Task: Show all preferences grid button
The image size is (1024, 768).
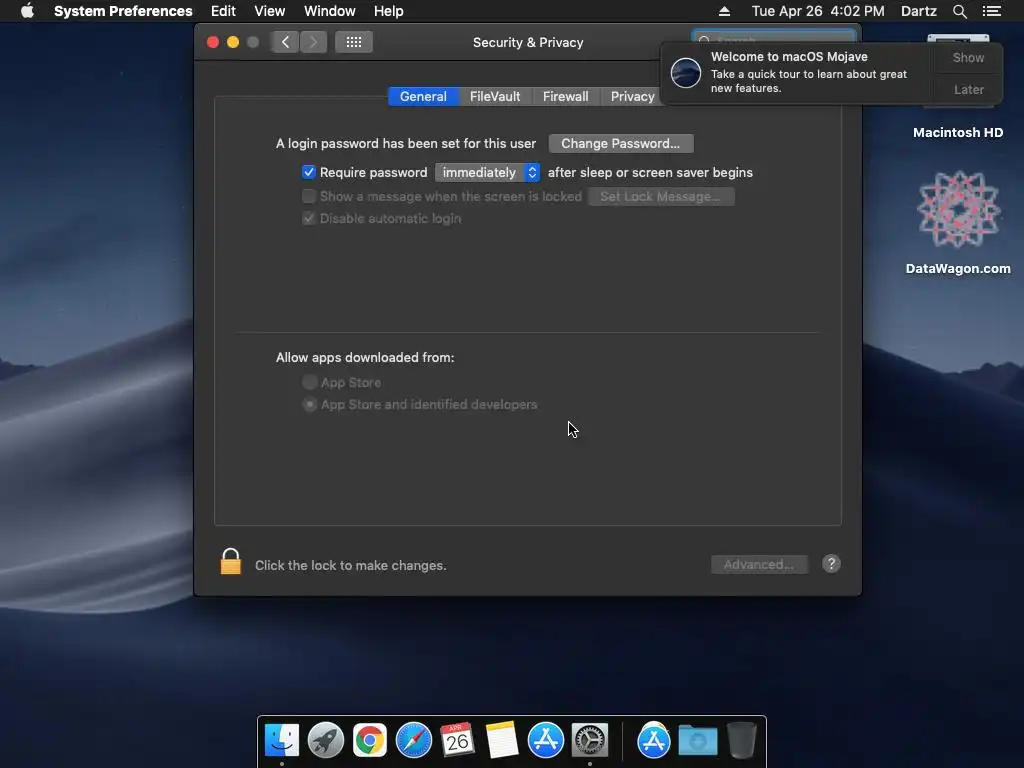Action: point(353,42)
